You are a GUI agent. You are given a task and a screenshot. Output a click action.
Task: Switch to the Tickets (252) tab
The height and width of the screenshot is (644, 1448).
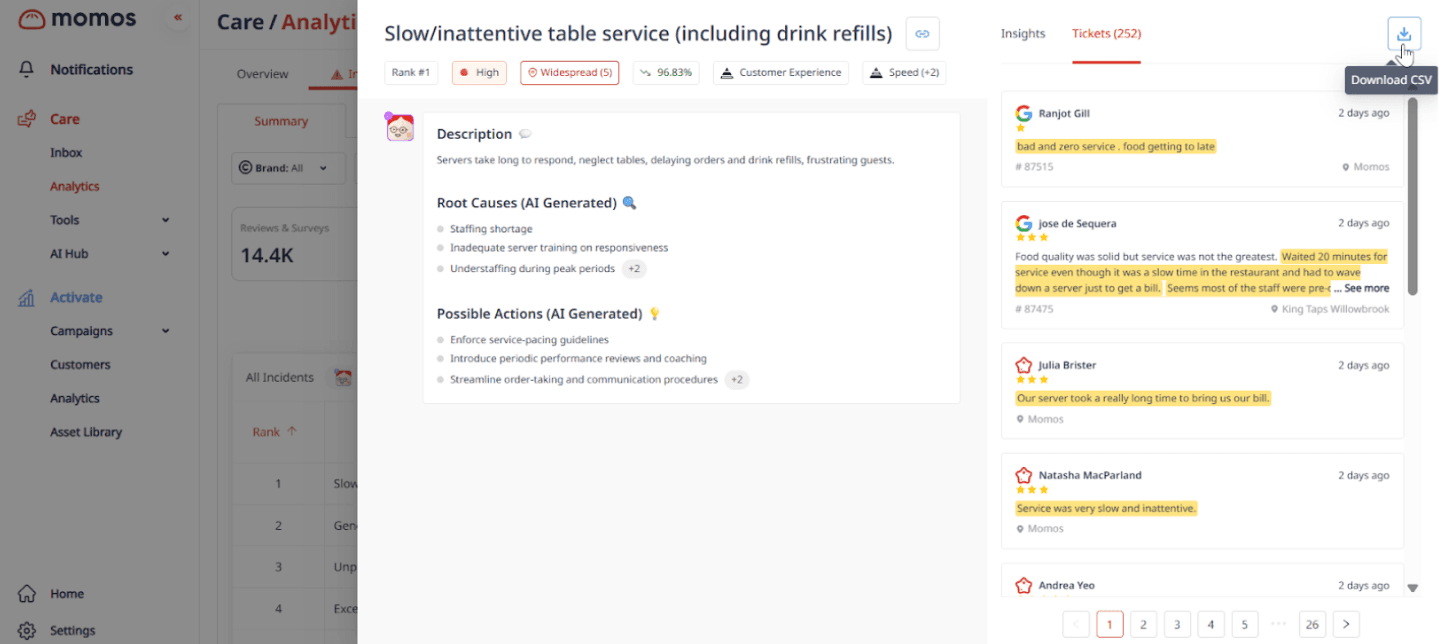tap(1106, 34)
